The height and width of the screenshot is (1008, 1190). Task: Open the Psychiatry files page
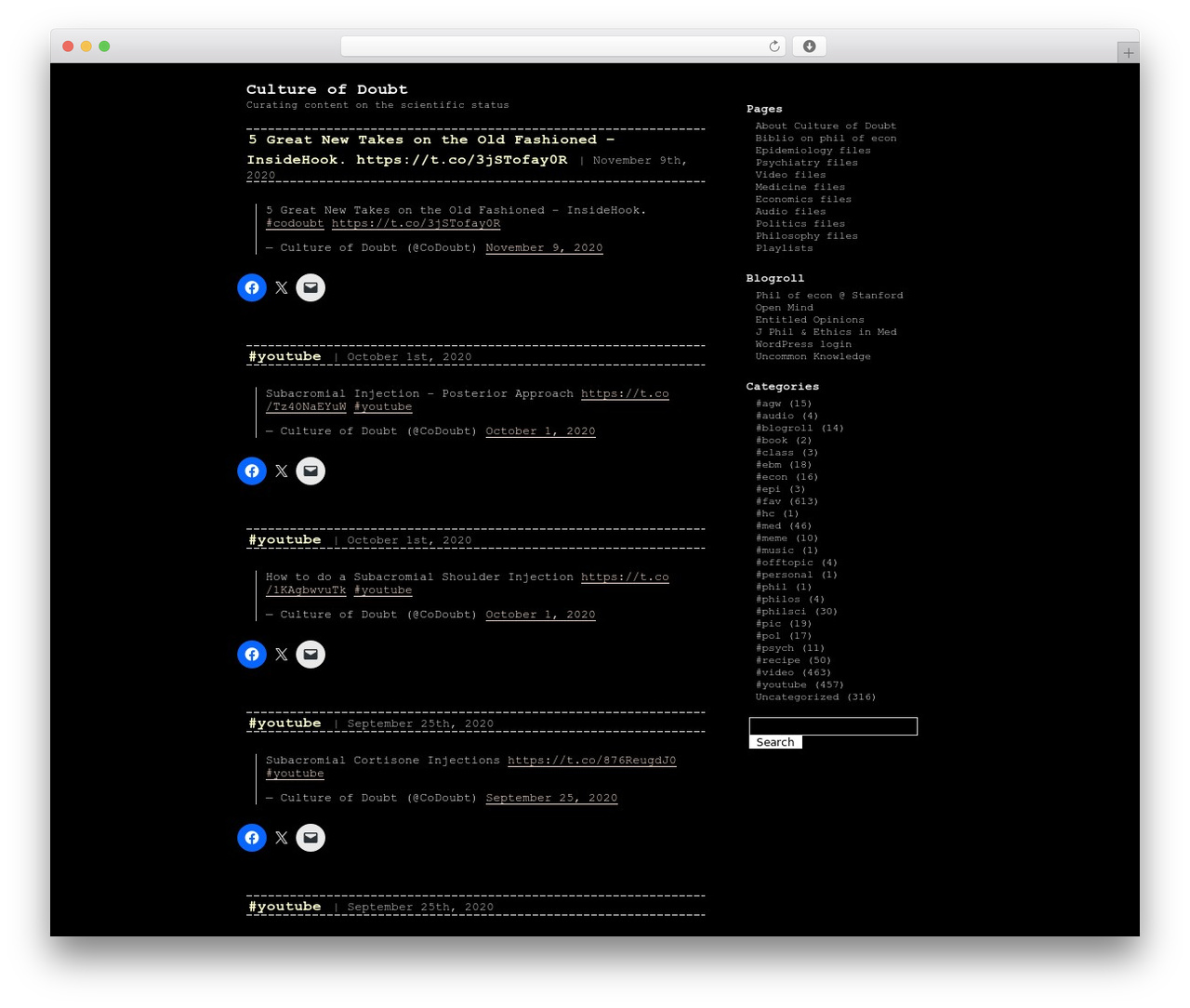coord(806,162)
